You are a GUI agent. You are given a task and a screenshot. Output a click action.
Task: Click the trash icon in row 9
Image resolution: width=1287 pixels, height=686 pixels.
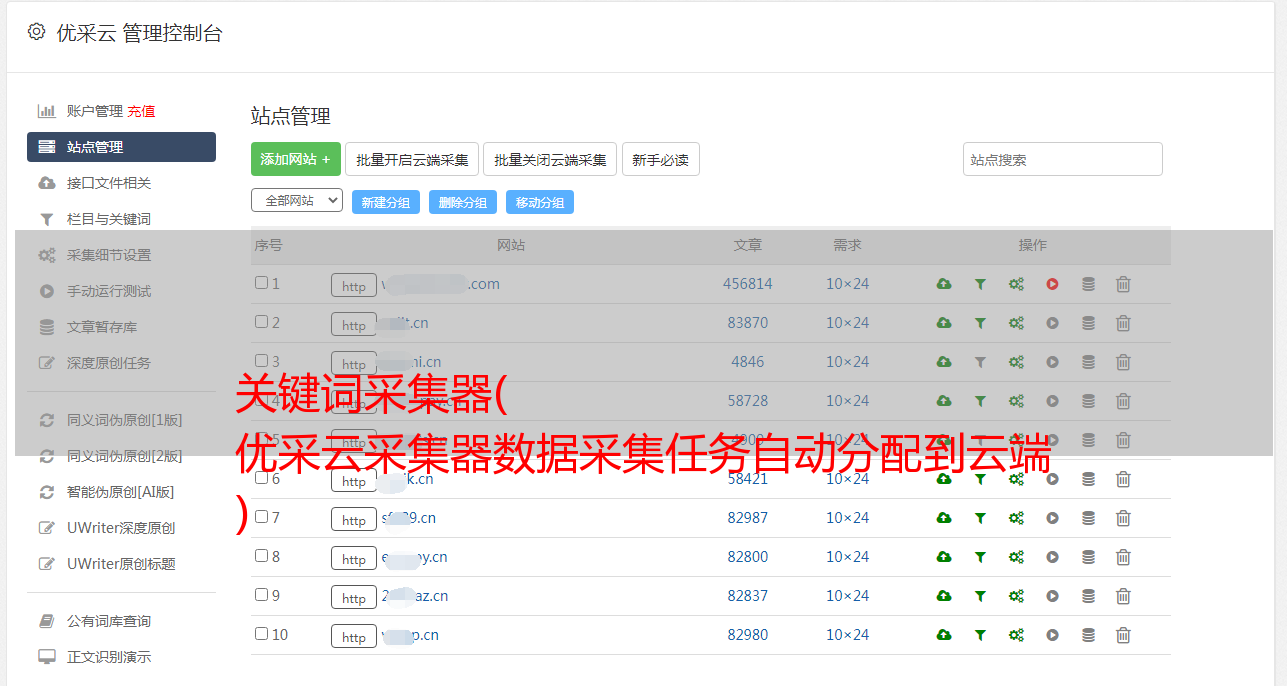(x=1123, y=596)
